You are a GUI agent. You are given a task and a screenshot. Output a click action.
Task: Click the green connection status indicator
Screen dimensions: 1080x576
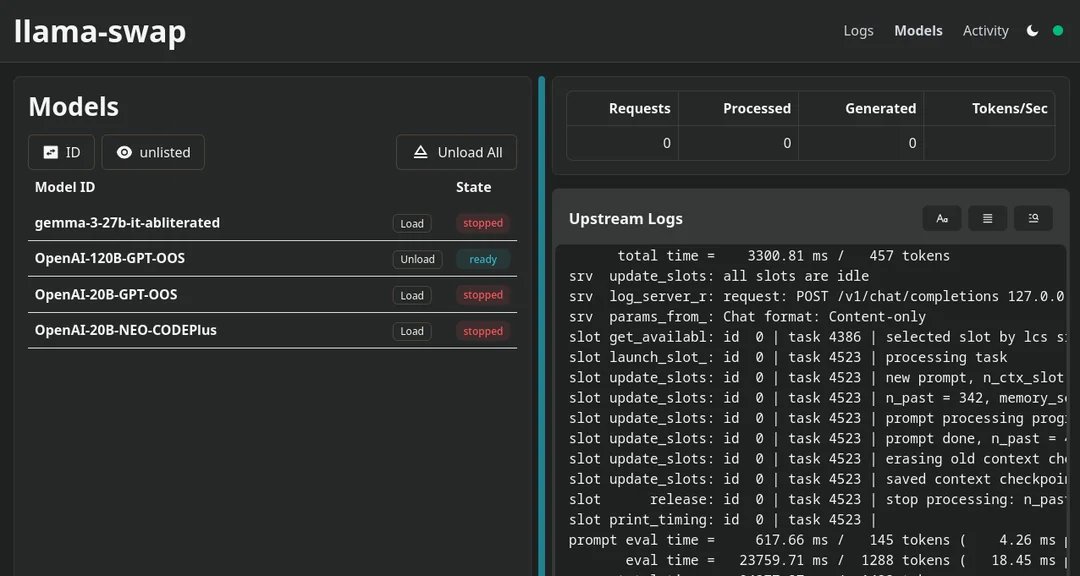point(1058,31)
